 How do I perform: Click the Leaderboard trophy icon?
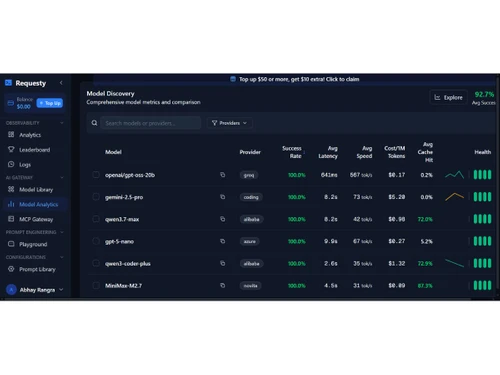[11, 149]
